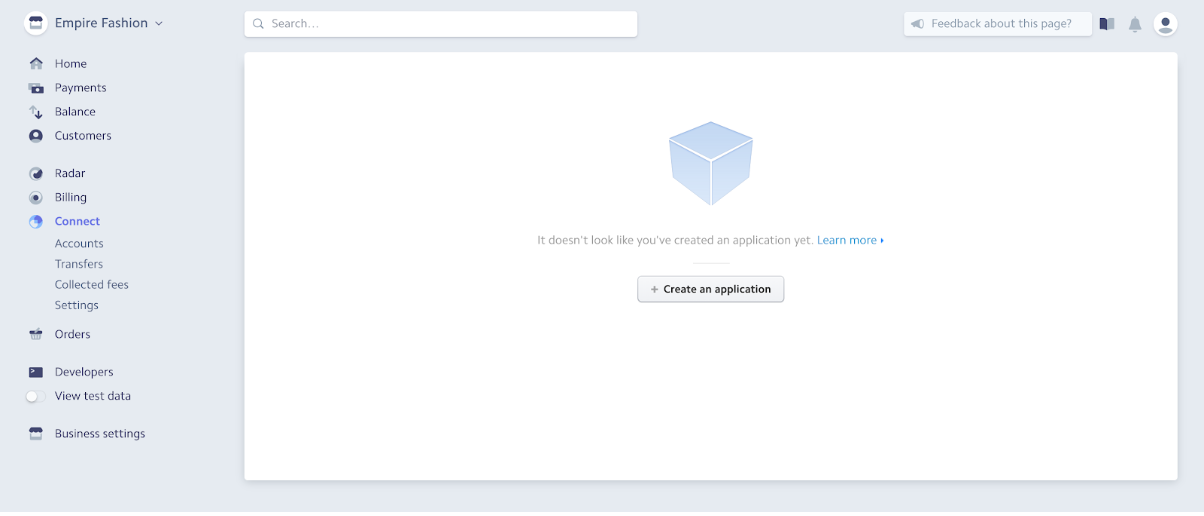Open Orders in sidebar
1204x516 pixels.
[73, 335]
